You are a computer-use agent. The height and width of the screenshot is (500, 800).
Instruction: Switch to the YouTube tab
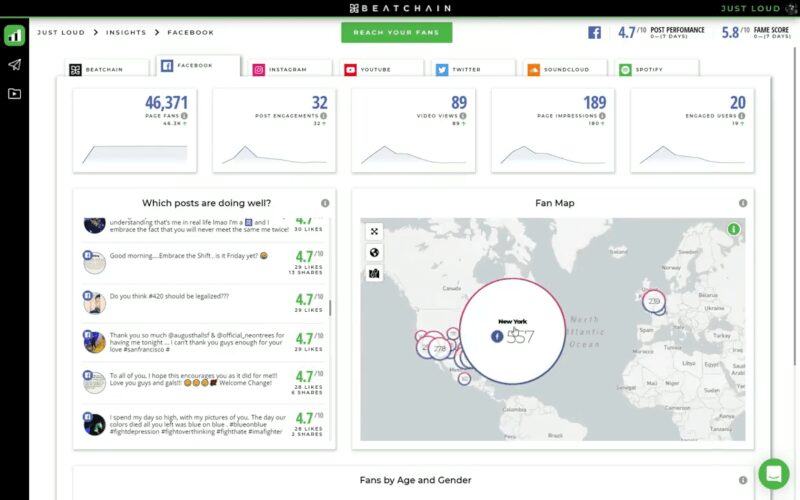click(382, 69)
